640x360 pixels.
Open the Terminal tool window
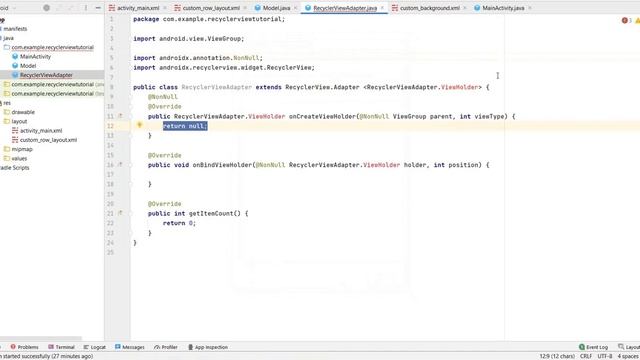click(61, 347)
